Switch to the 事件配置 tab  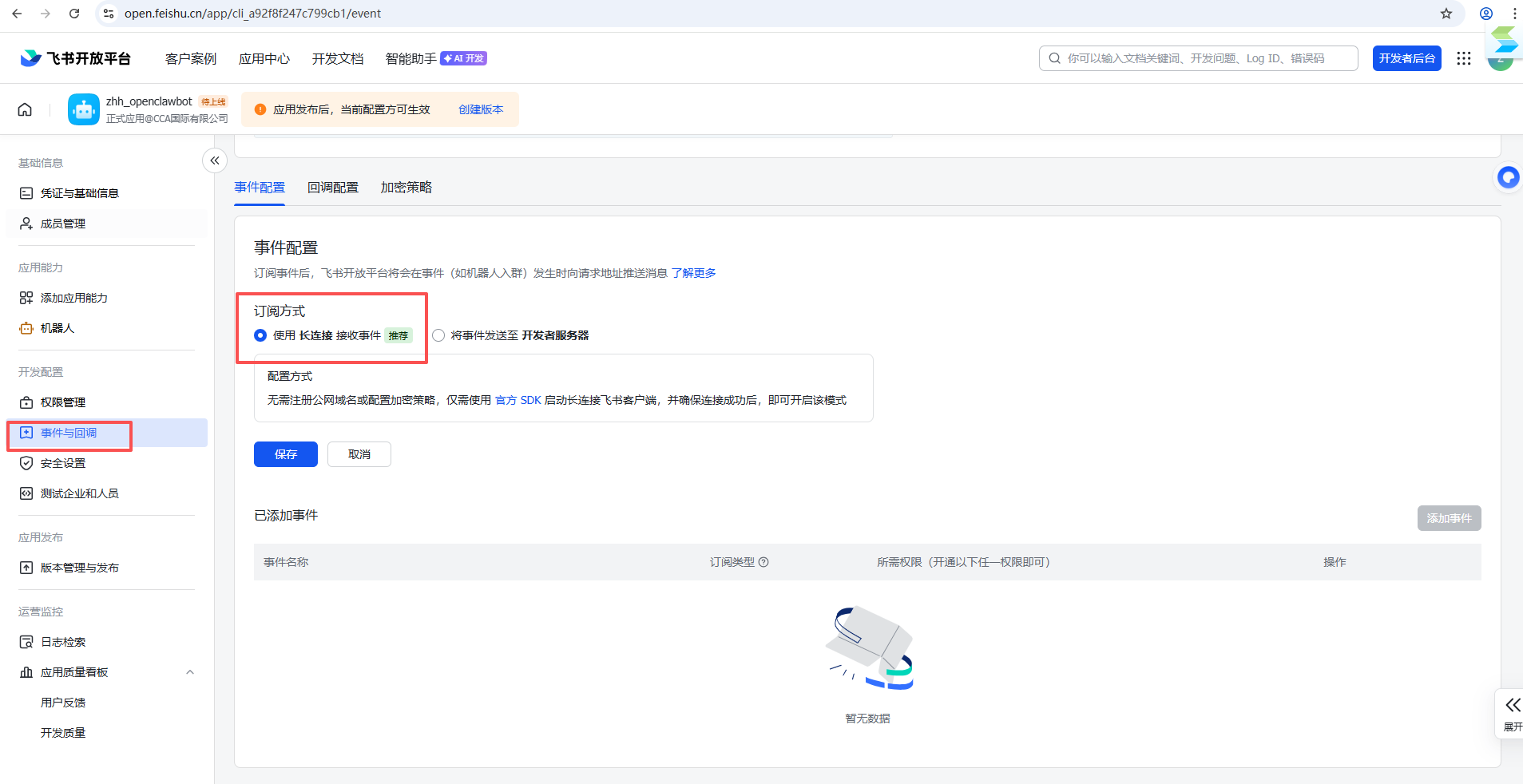click(x=260, y=188)
